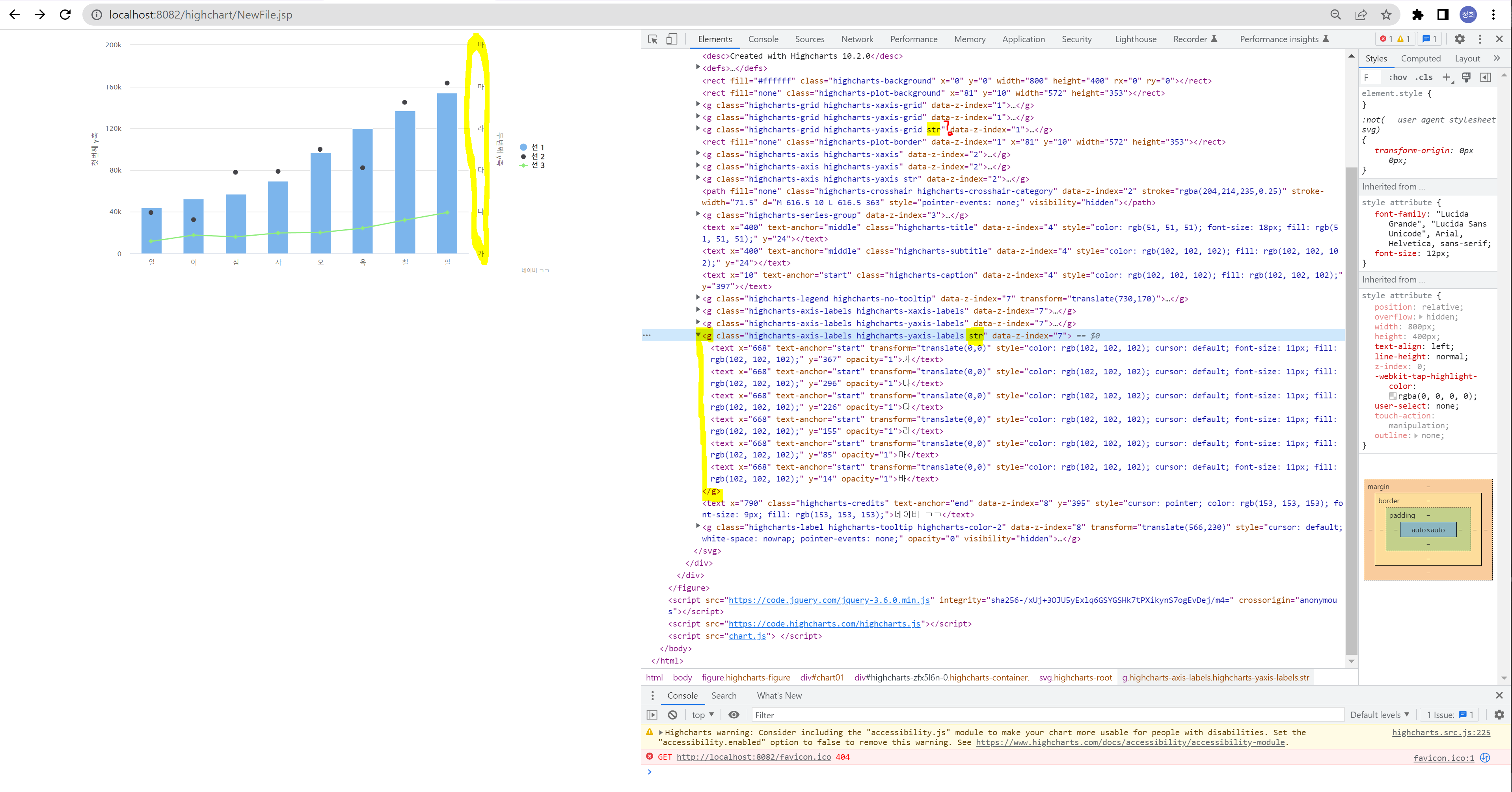Image resolution: width=1512 pixels, height=792 pixels.
Task: Toggle the computed styles sidebar icon
Action: click(x=1486, y=78)
